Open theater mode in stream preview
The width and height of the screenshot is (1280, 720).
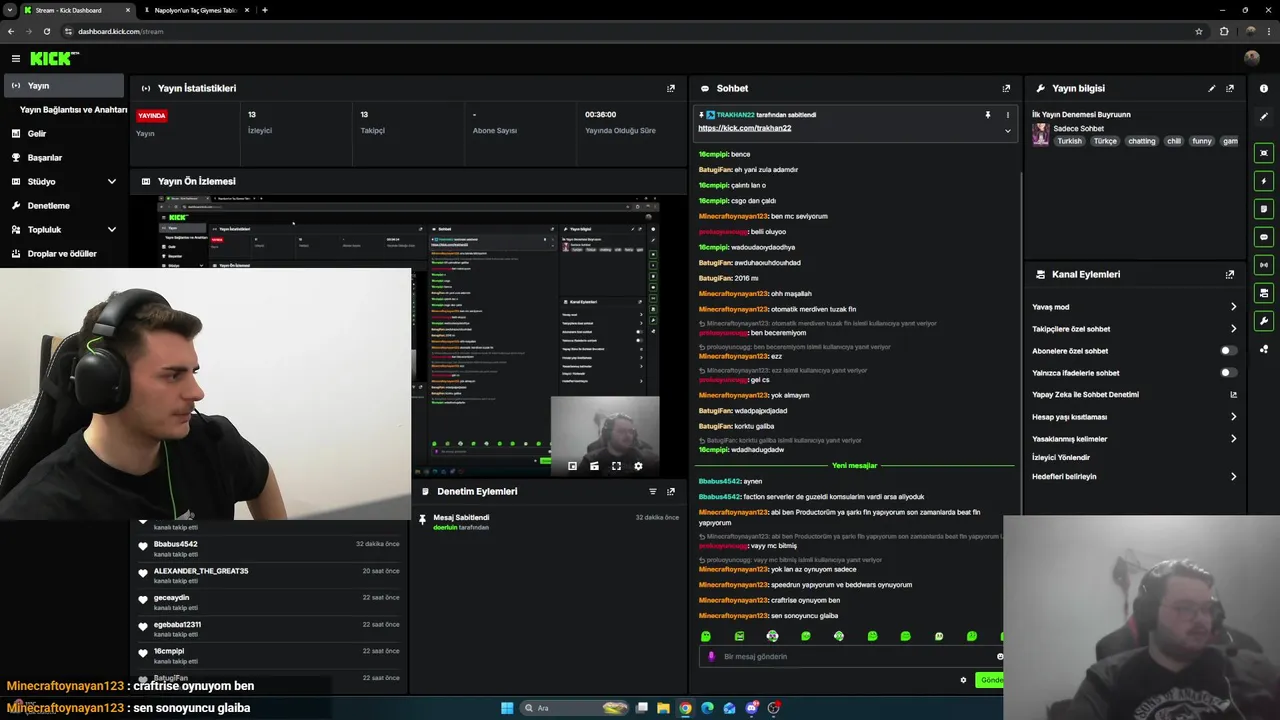(594, 466)
